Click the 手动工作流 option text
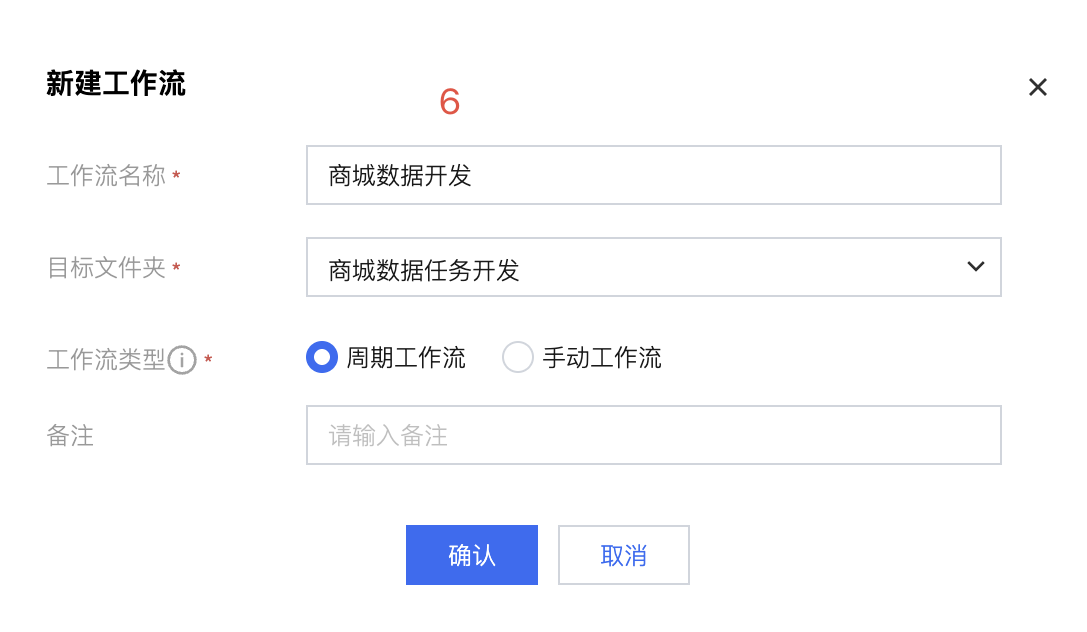The height and width of the screenshot is (632, 1087). (602, 358)
